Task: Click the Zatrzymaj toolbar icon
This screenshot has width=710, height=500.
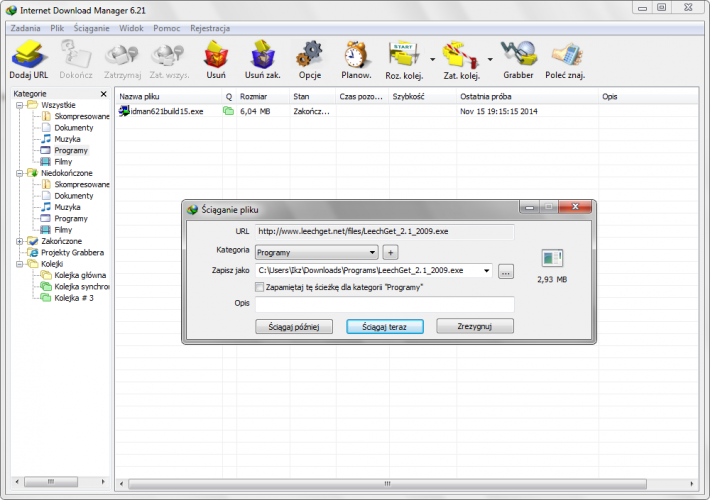Action: (122, 54)
